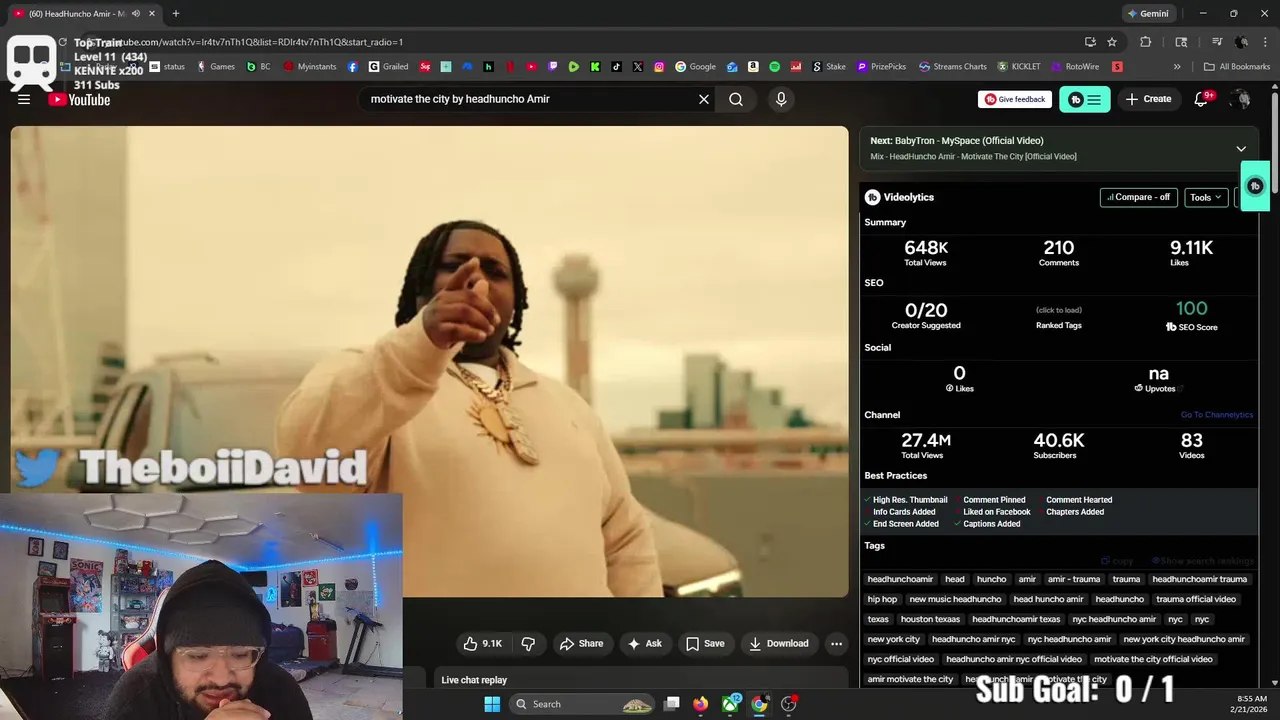
Task: Open the Chrome extensions puzzle icon
Action: point(1146,42)
